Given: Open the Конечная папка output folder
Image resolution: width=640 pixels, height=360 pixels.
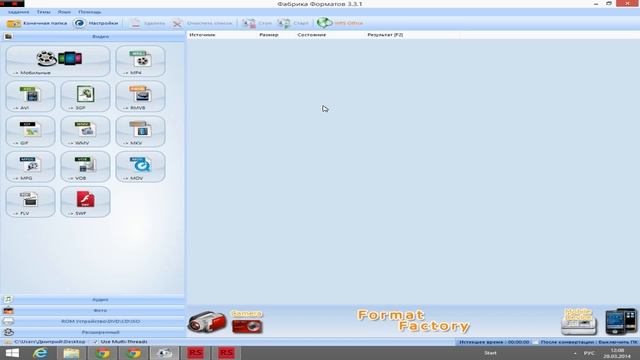Looking at the screenshot, I should coord(37,23).
